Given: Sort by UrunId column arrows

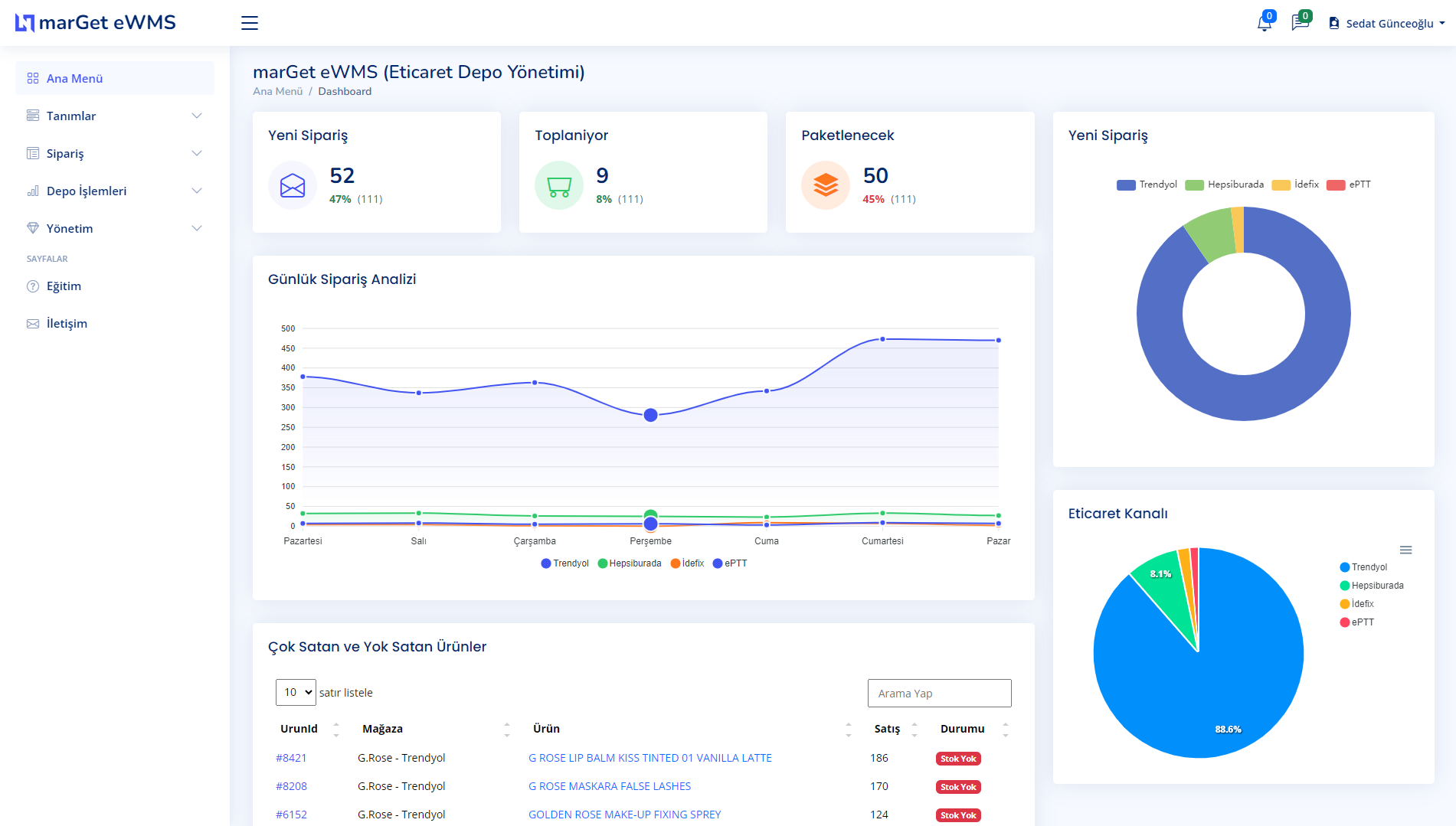Looking at the screenshot, I should [x=335, y=730].
